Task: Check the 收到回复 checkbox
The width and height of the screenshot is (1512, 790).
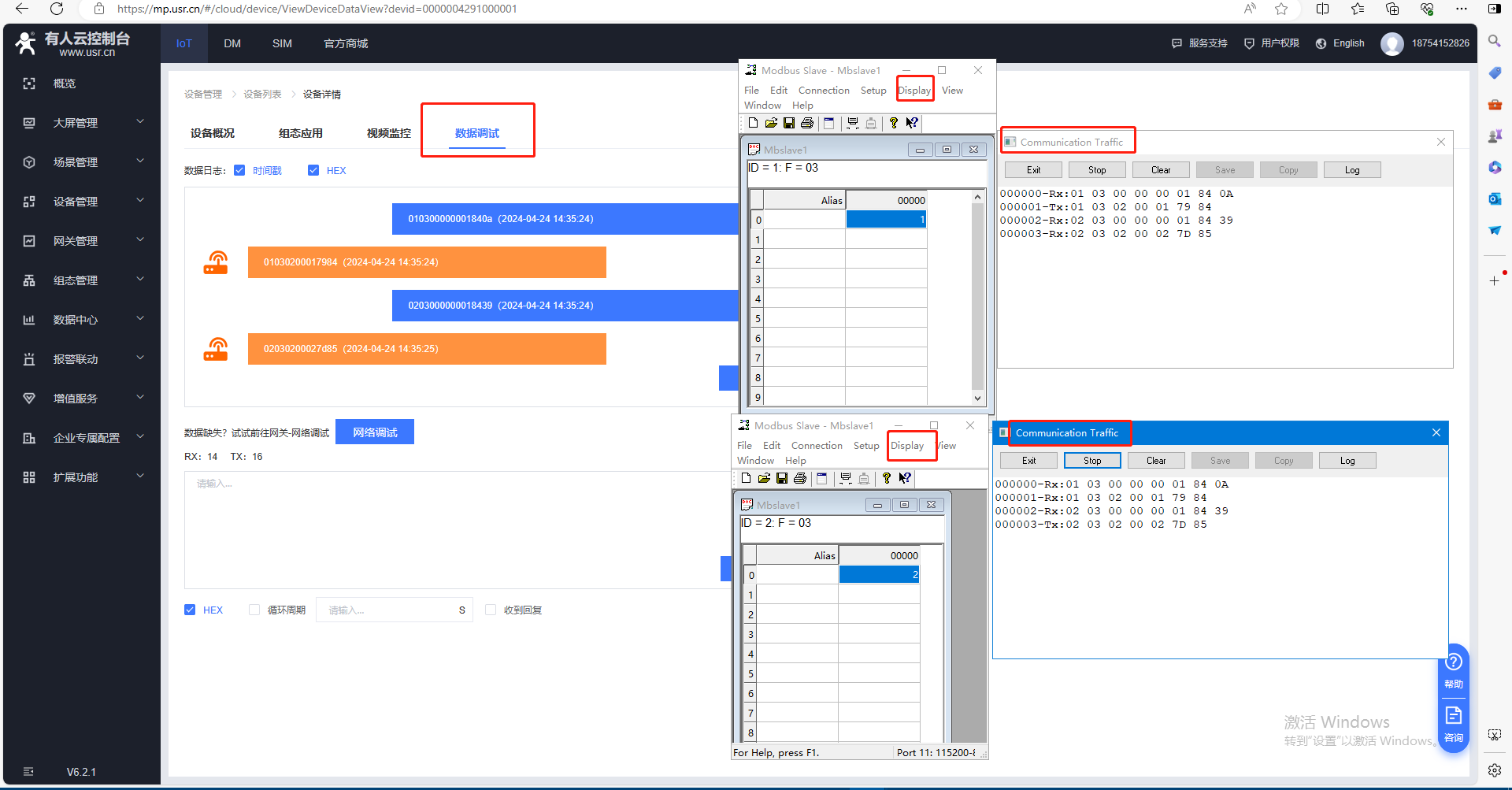Action: (x=491, y=610)
